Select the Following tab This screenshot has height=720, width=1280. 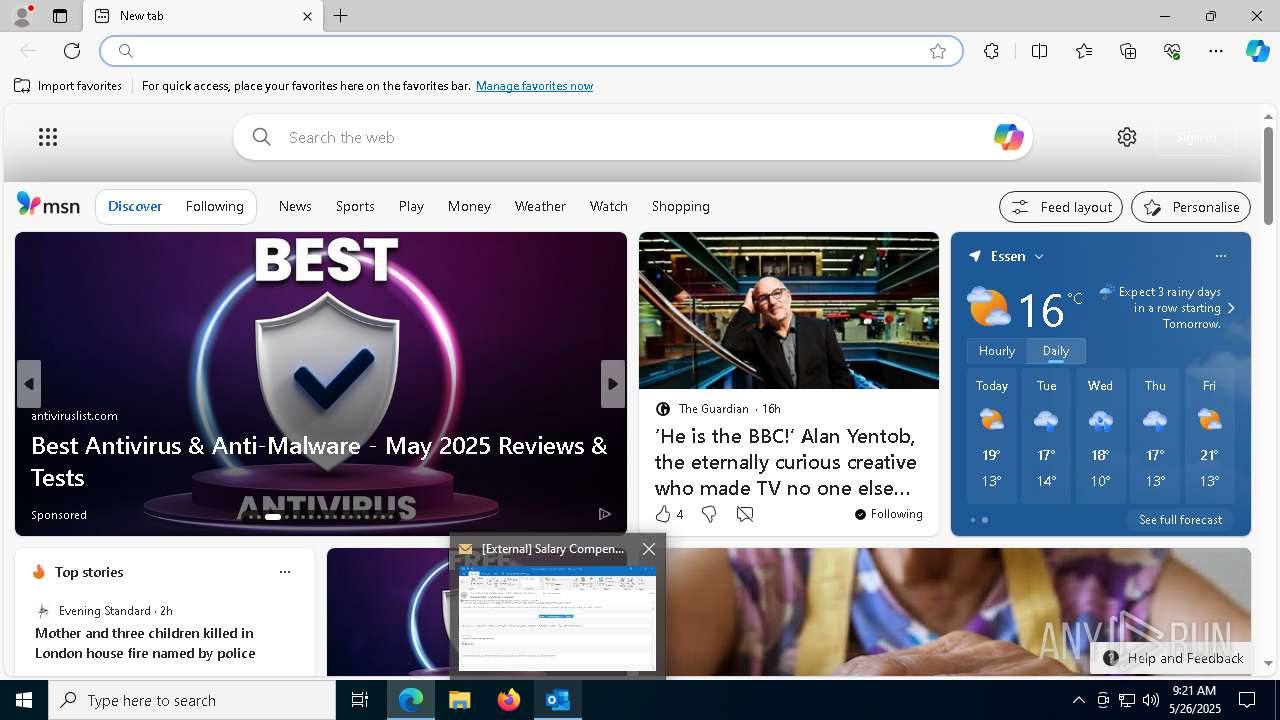coord(215,206)
